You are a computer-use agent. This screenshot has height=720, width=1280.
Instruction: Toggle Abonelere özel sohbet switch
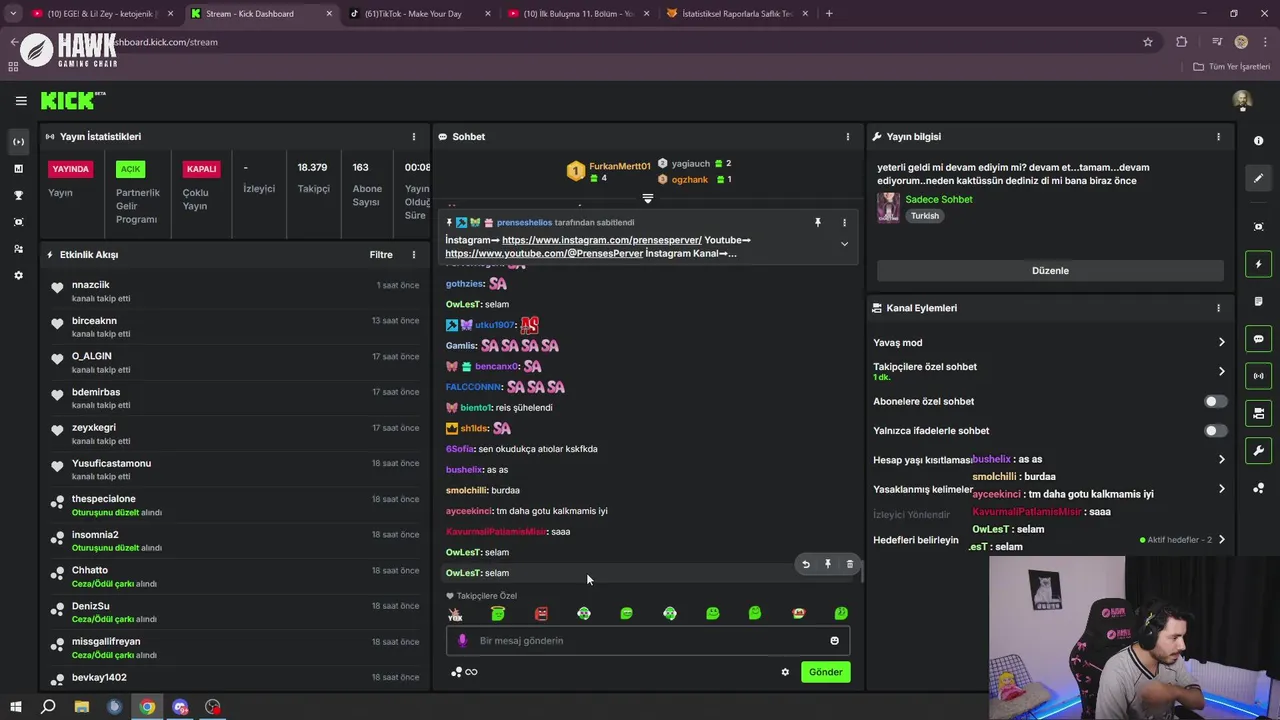[x=1215, y=401]
